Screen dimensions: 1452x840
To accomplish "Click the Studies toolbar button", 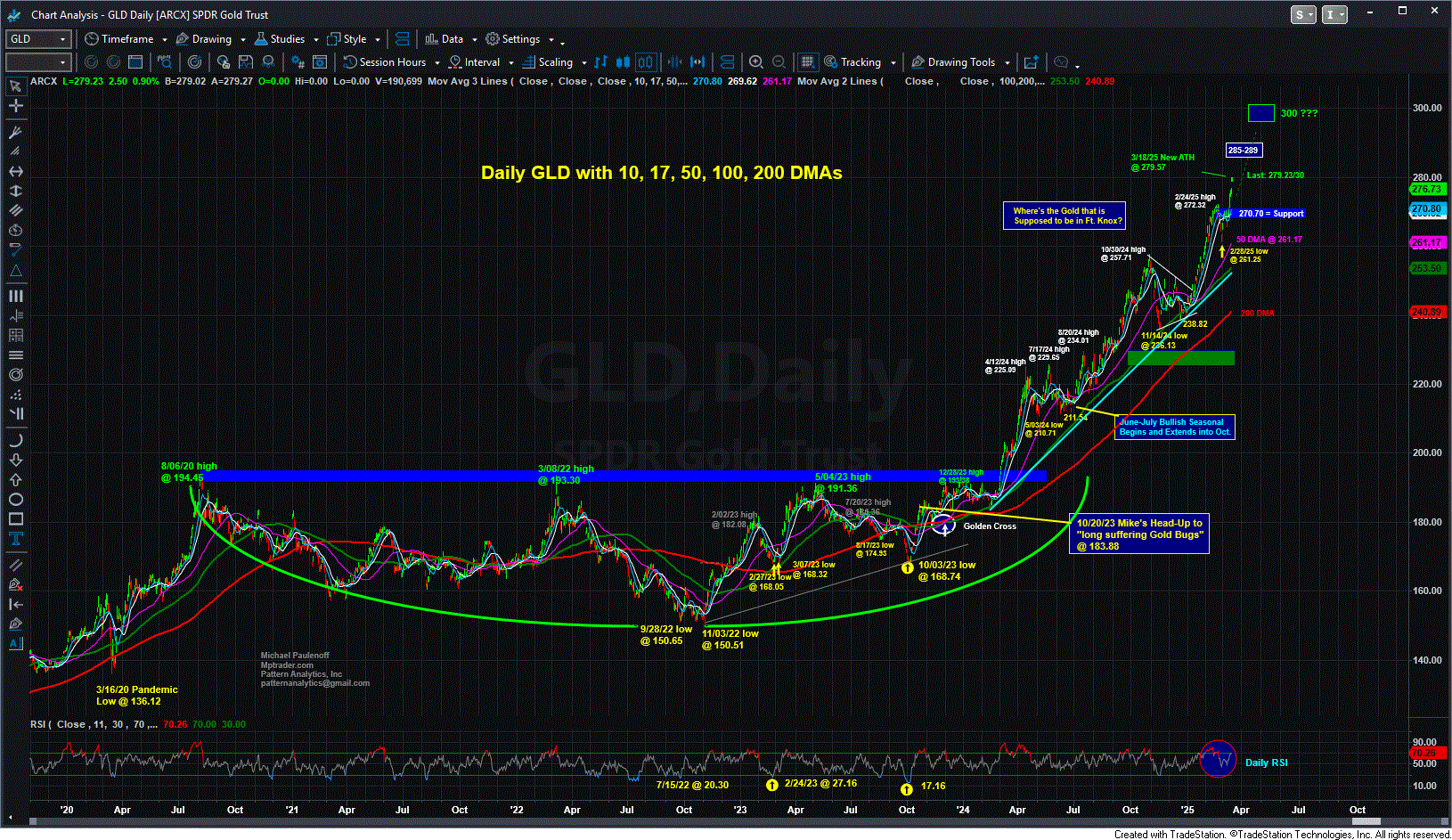I will click(x=280, y=39).
